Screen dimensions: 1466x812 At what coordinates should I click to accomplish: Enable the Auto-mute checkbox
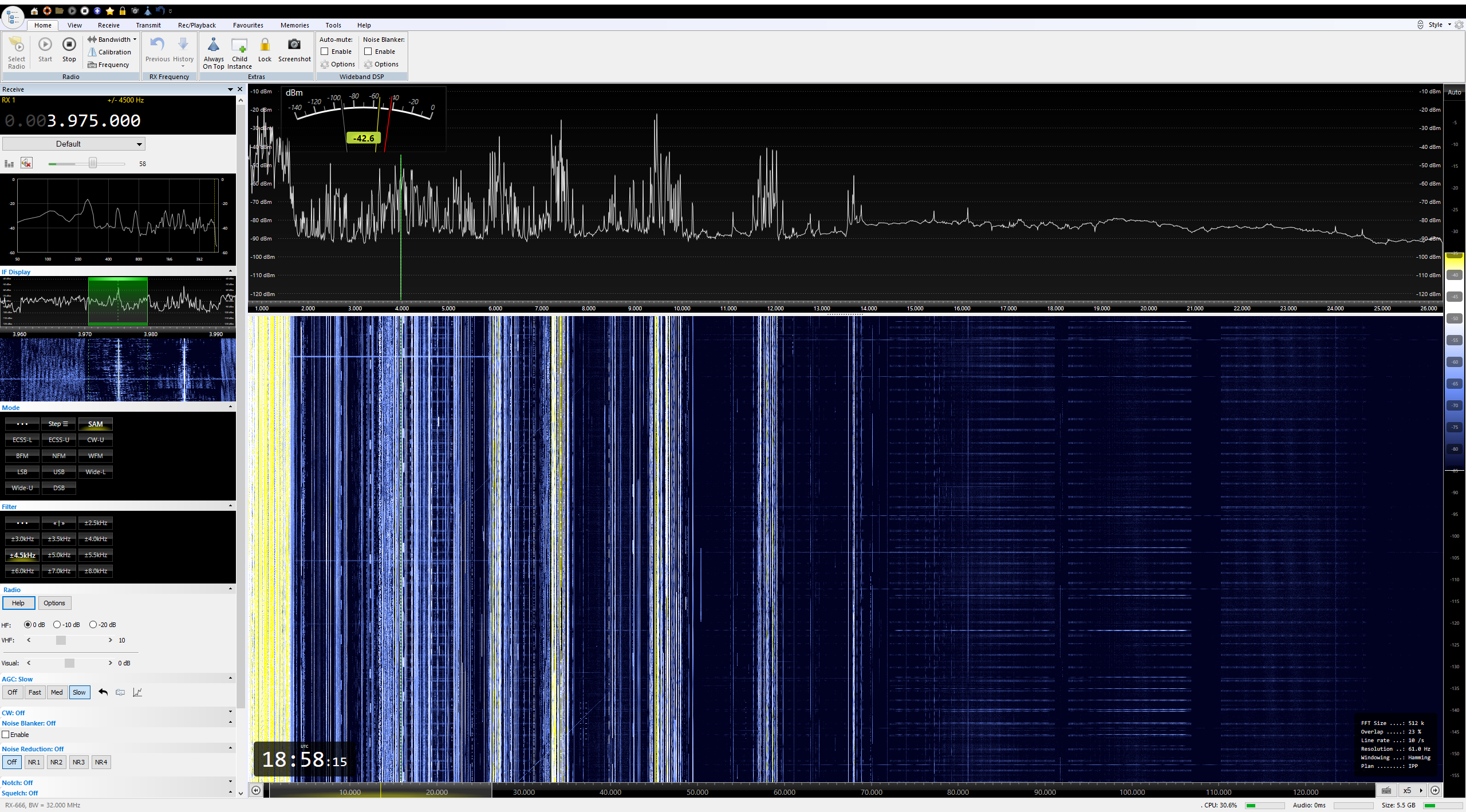coord(325,52)
